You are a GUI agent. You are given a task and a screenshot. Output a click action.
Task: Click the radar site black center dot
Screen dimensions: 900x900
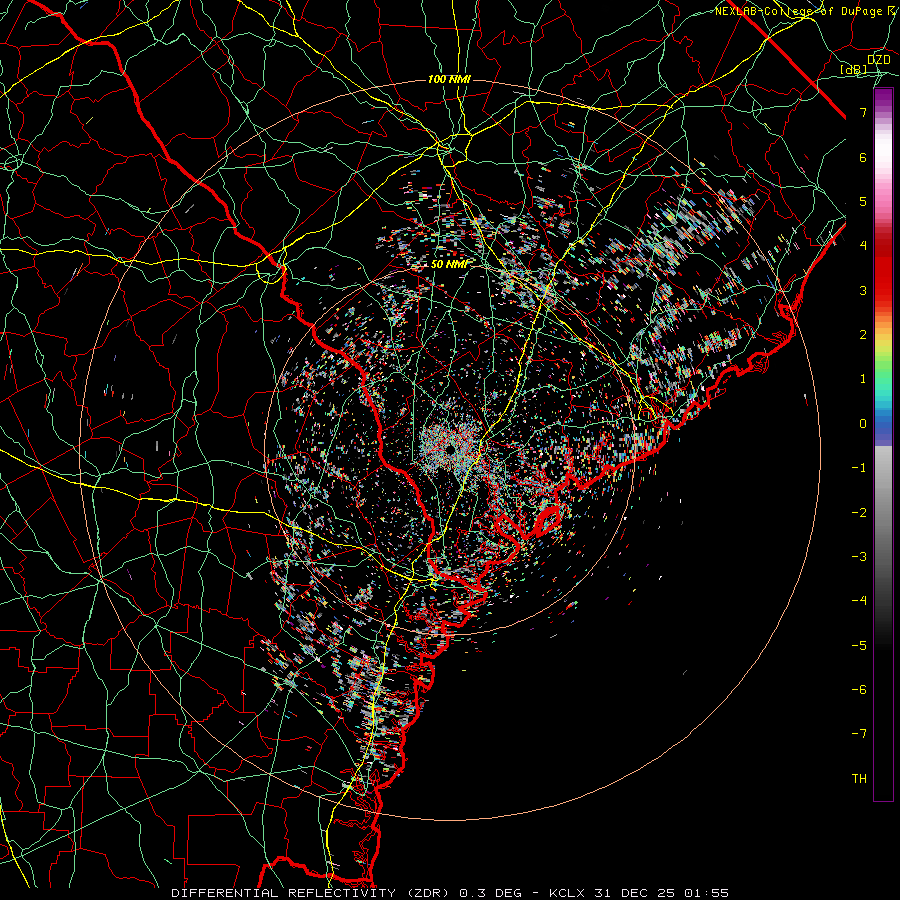[x=451, y=449]
